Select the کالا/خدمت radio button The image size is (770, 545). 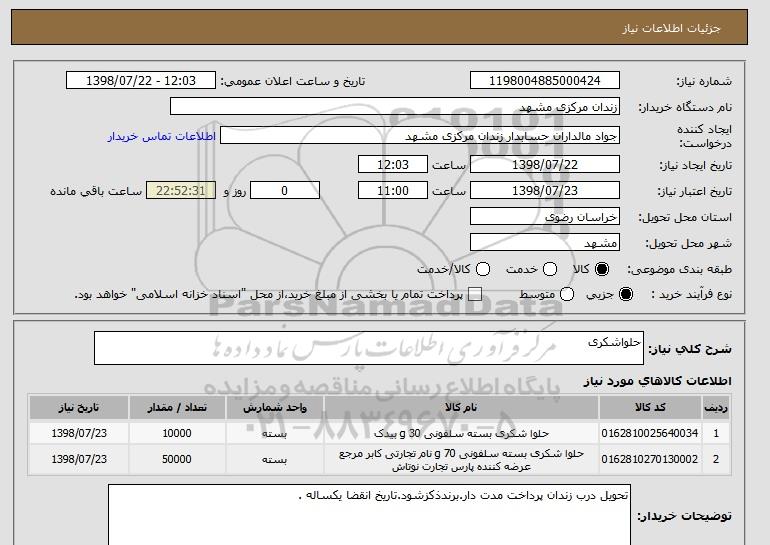coord(483,269)
